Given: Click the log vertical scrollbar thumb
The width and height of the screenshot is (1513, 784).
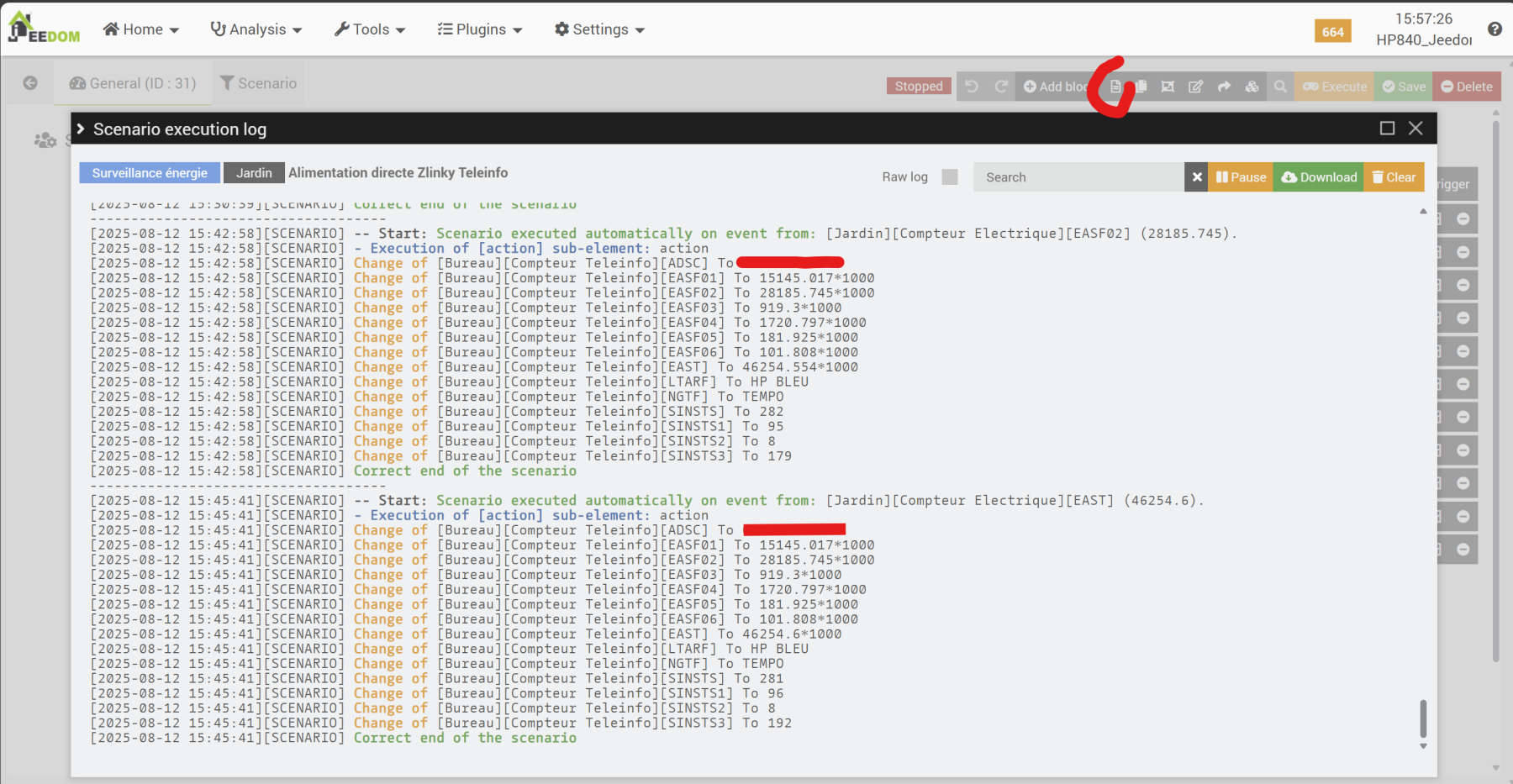Looking at the screenshot, I should point(1423,718).
